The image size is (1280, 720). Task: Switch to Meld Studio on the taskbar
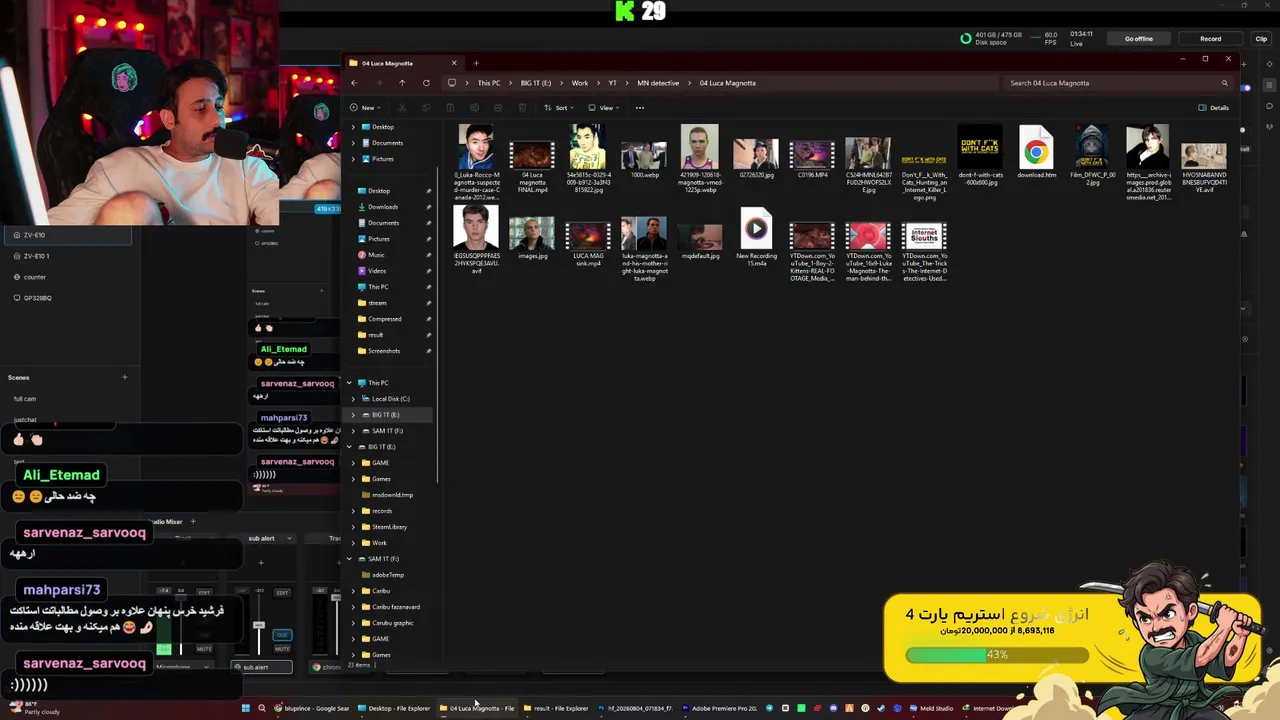coord(931,708)
